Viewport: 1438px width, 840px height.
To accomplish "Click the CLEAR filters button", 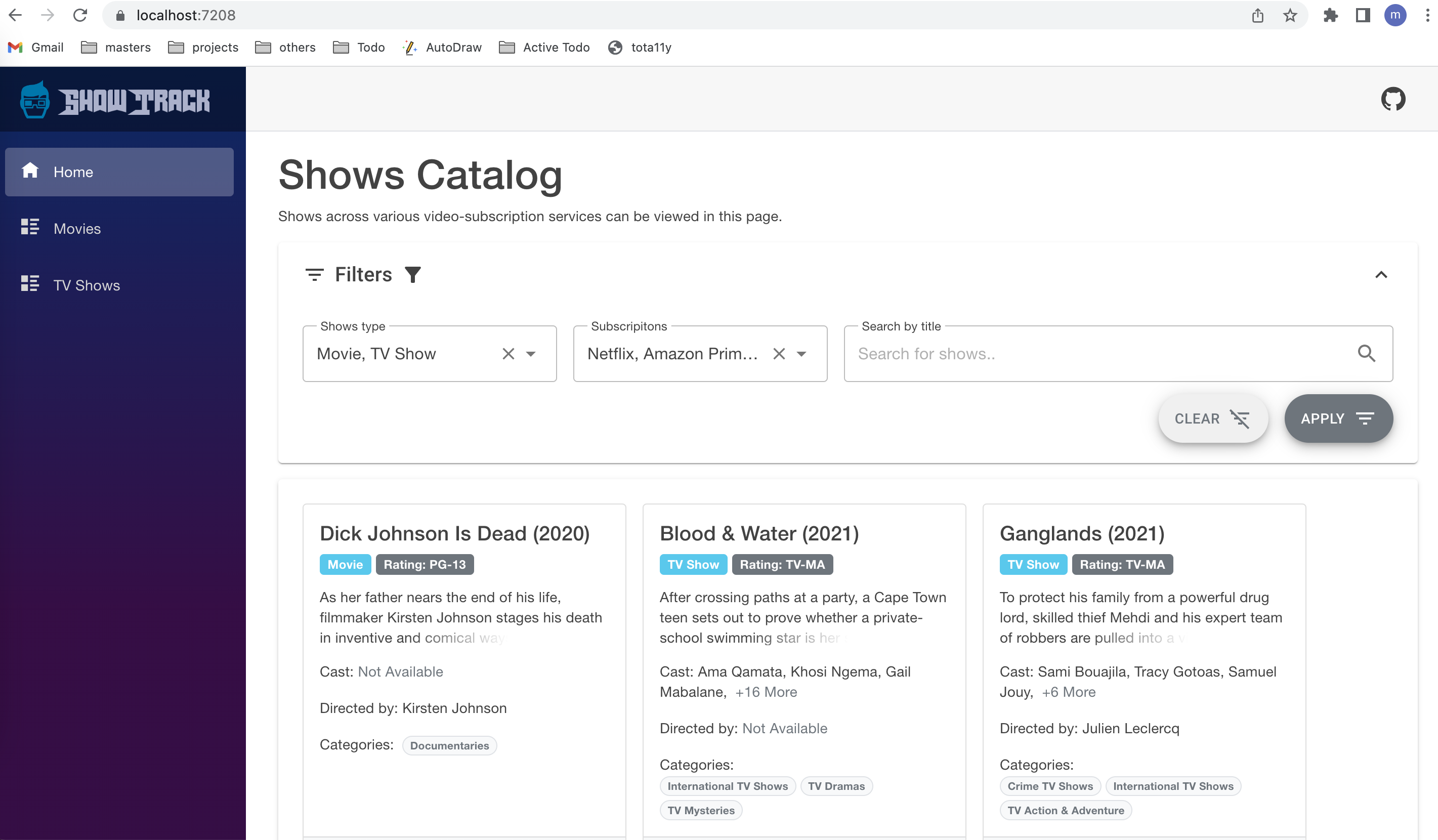I will [1213, 418].
